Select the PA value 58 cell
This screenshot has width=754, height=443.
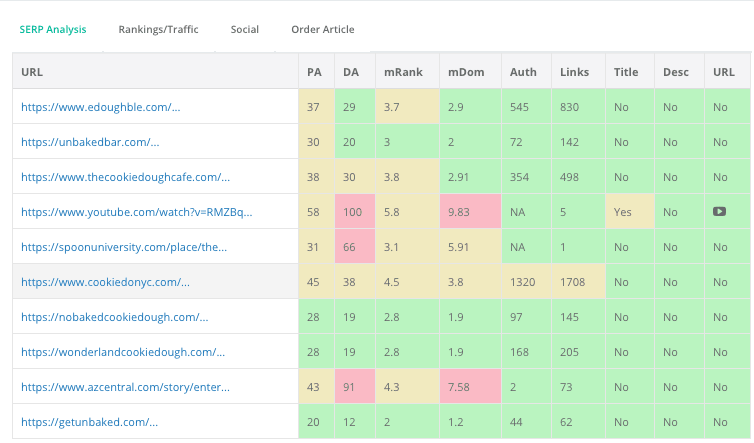[x=316, y=212]
